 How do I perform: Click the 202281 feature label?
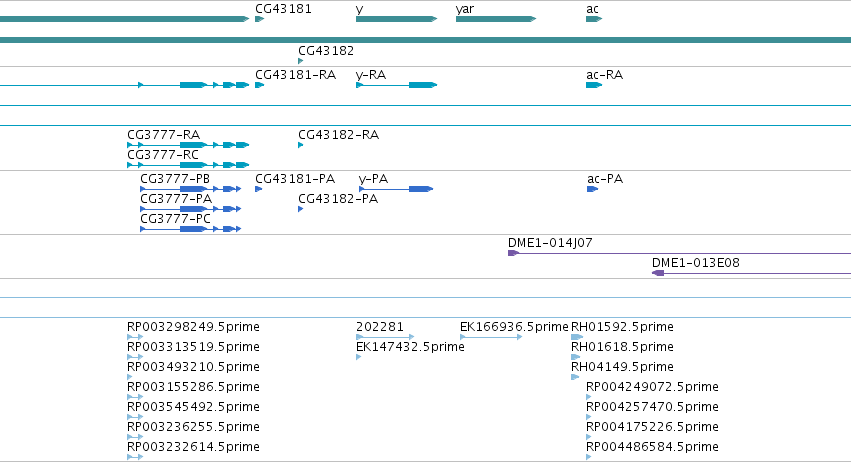(x=380, y=327)
